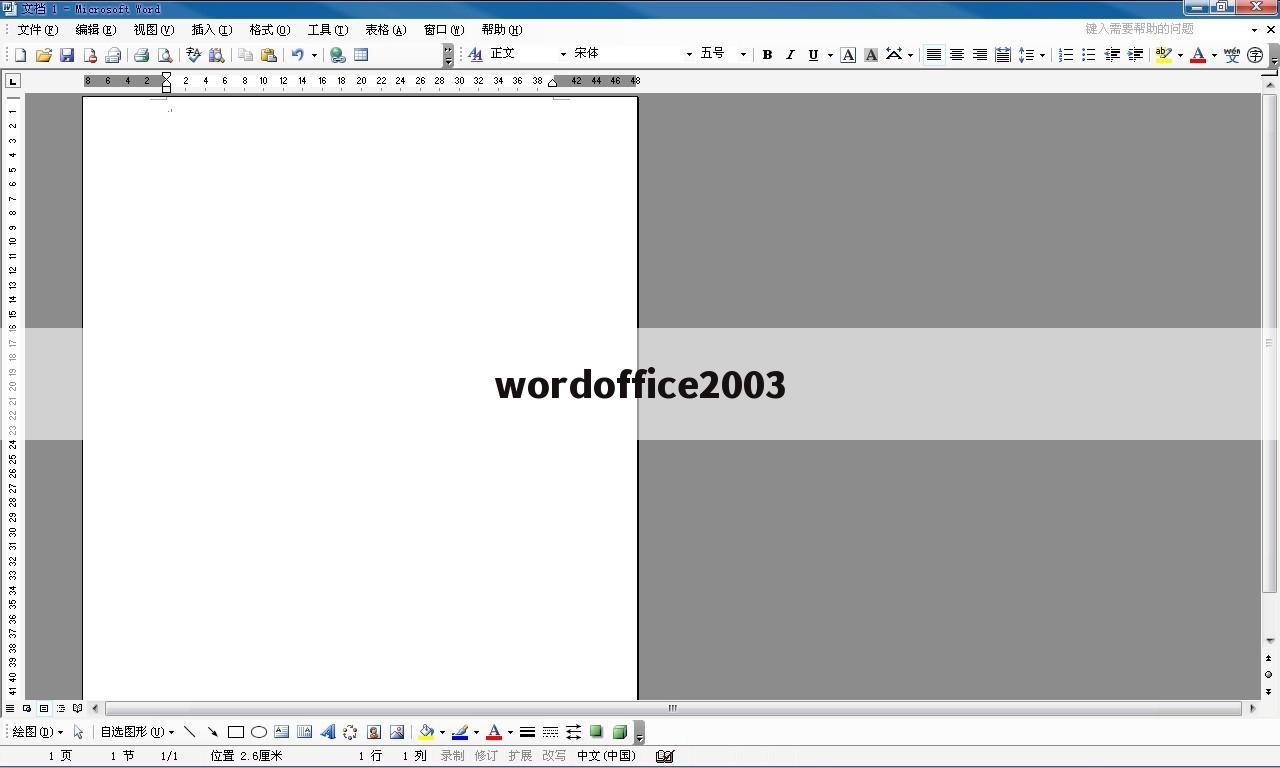1280x768 pixels.
Task: Open the Styles and Formatting pane
Action: [476, 54]
